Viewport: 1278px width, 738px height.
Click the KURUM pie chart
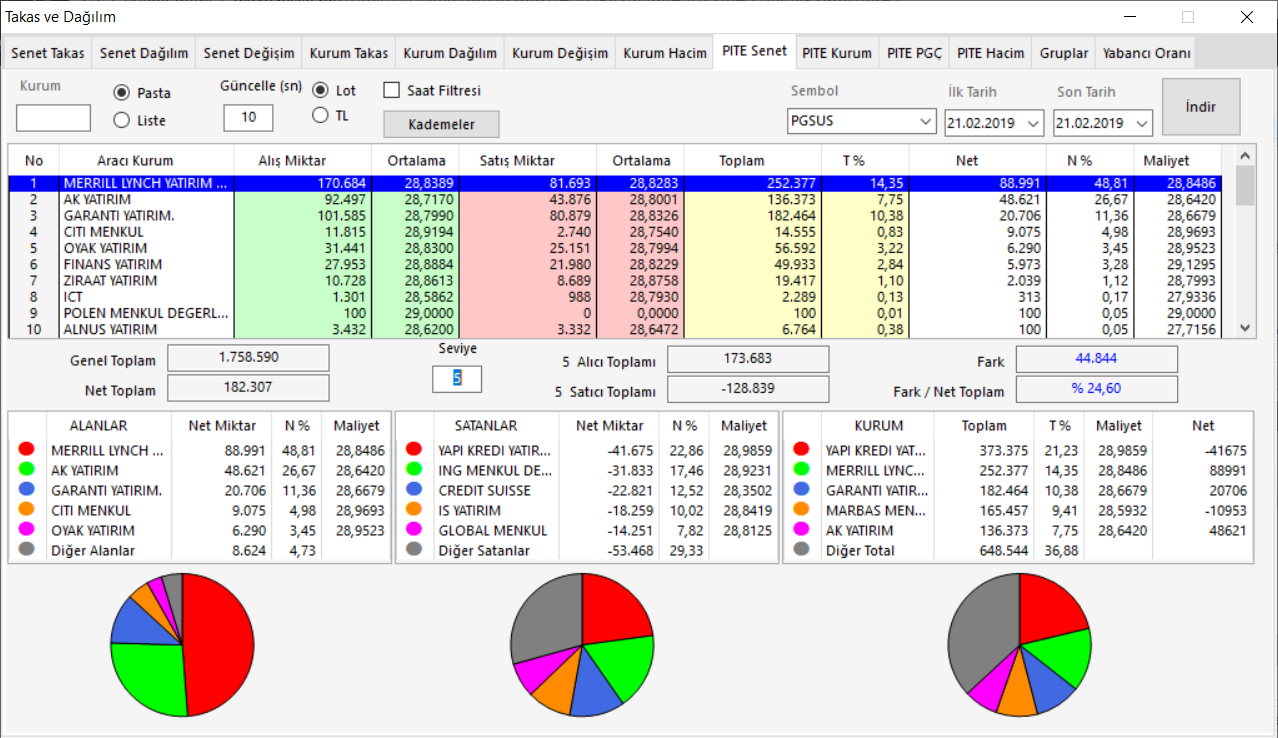point(1019,645)
